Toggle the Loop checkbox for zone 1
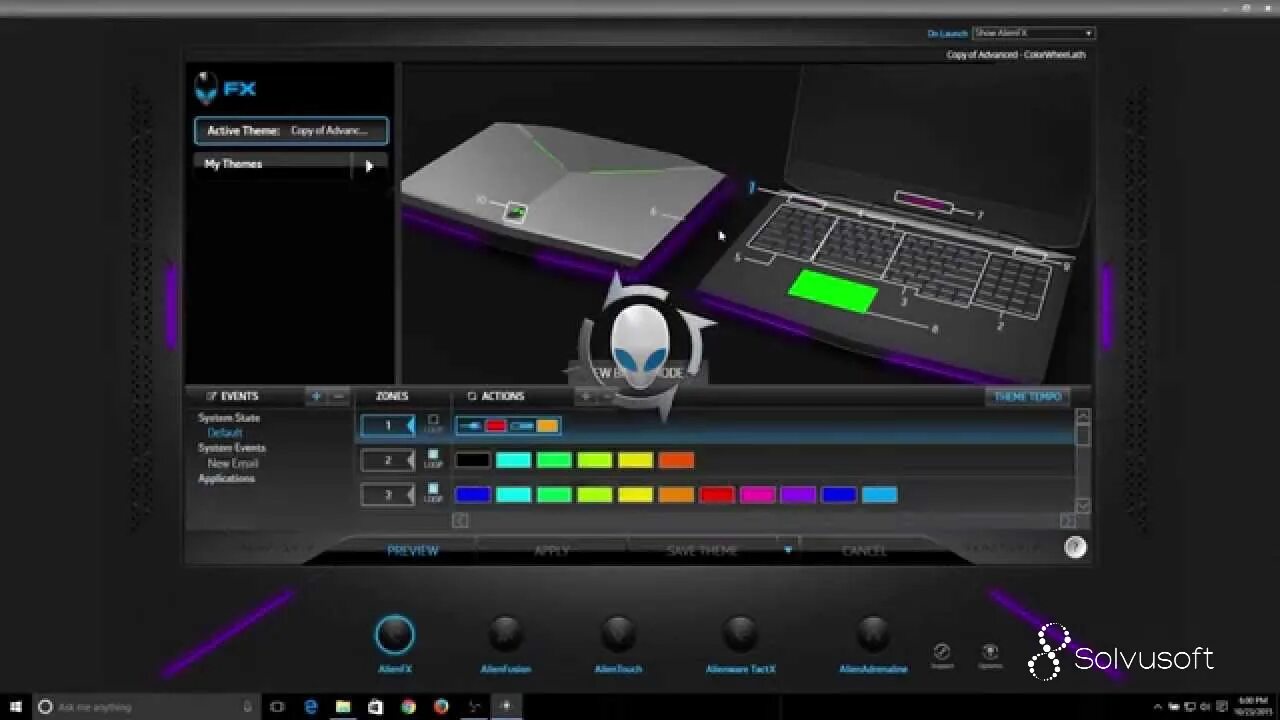Image resolution: width=1280 pixels, height=720 pixels. pyautogui.click(x=433, y=420)
